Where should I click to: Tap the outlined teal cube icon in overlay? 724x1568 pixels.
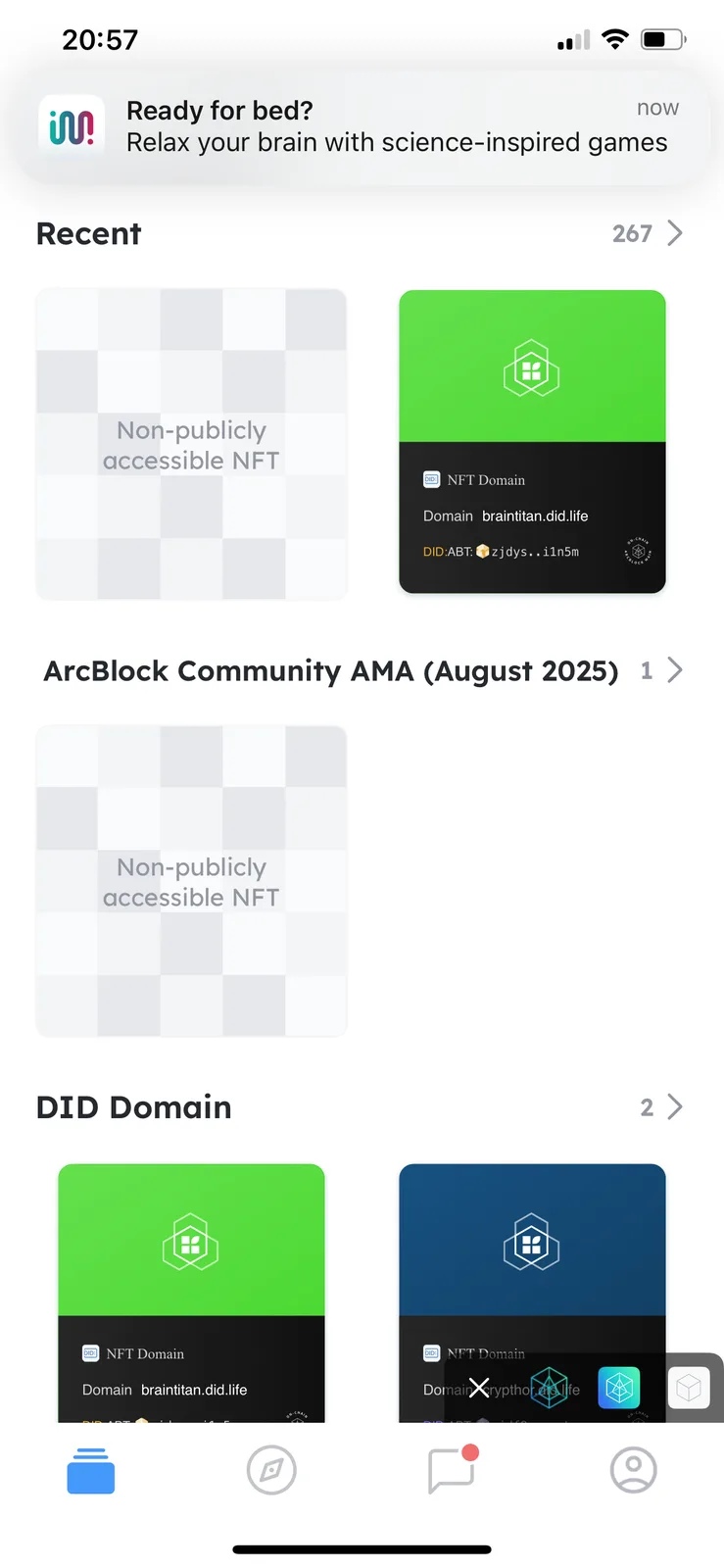click(549, 1387)
